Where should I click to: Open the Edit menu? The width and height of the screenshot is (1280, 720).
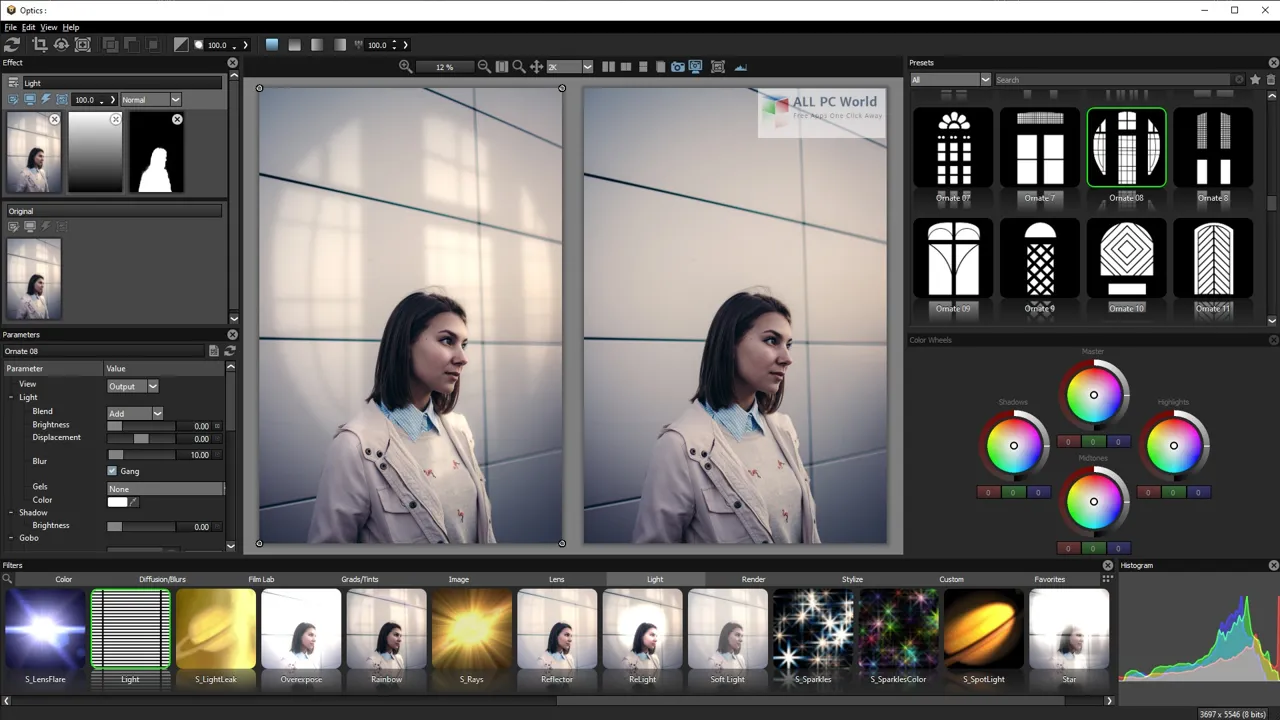click(29, 27)
